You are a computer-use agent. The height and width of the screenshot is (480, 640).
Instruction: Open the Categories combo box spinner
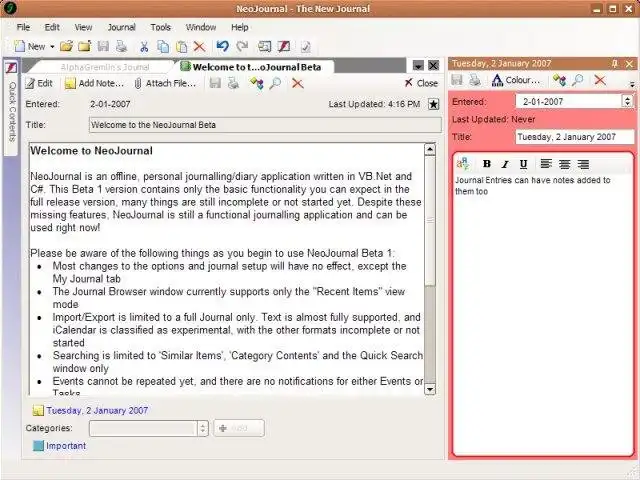click(x=203, y=428)
